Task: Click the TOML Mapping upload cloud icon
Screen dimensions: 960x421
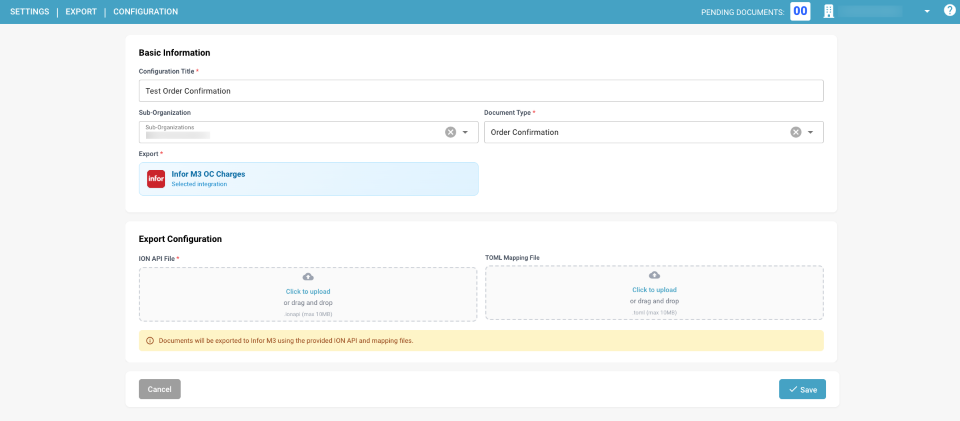Action: coord(654,275)
